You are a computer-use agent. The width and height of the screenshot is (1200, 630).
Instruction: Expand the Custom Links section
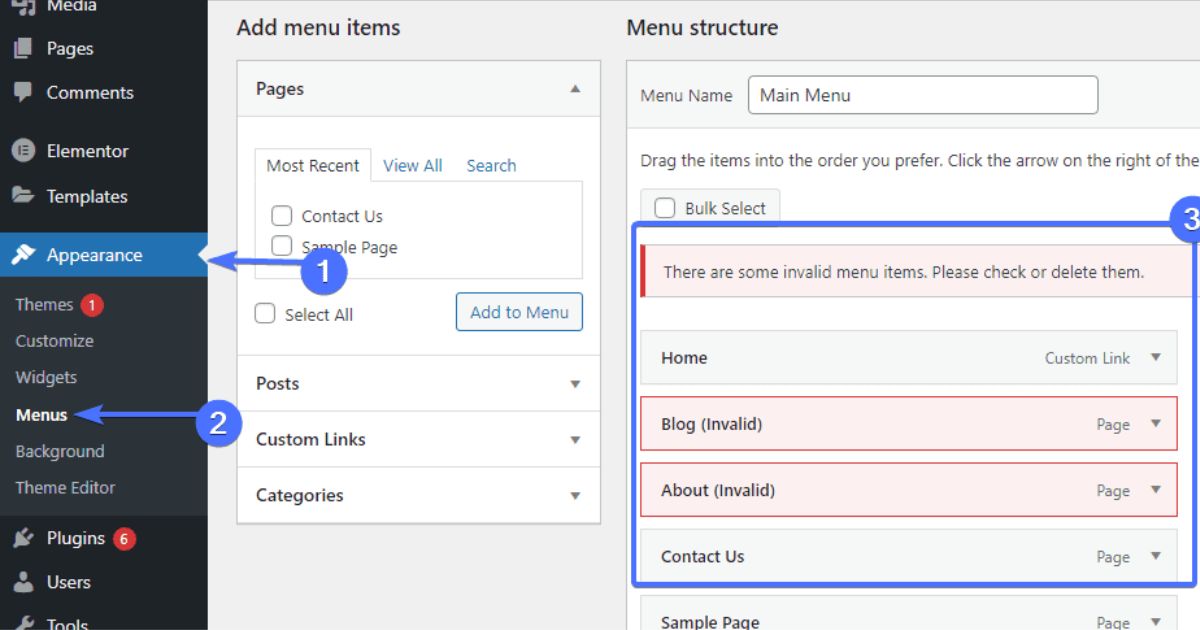click(x=575, y=440)
